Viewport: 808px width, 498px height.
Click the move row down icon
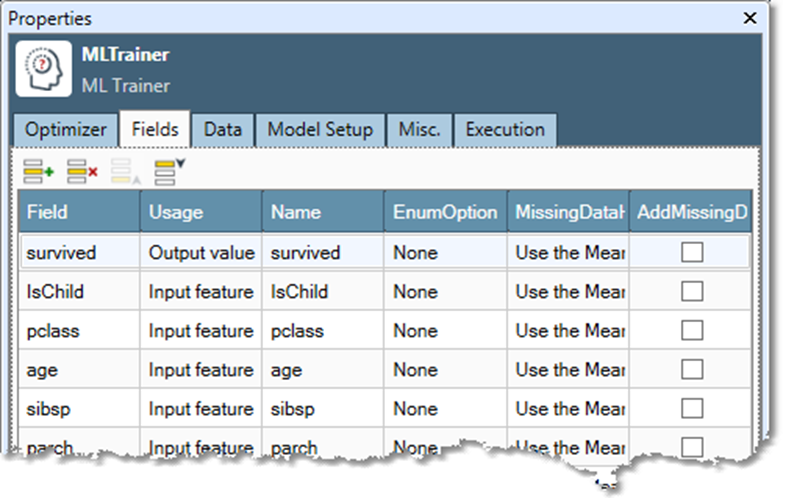[x=170, y=172]
